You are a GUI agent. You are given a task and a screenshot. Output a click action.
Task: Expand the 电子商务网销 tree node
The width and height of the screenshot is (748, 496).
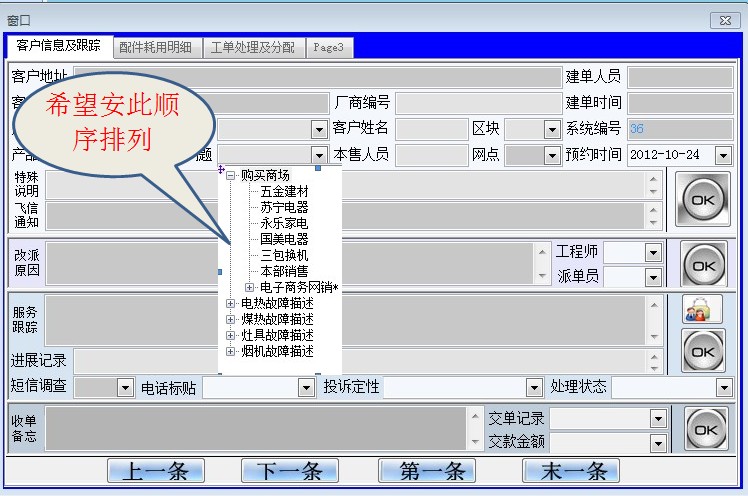tap(250, 288)
